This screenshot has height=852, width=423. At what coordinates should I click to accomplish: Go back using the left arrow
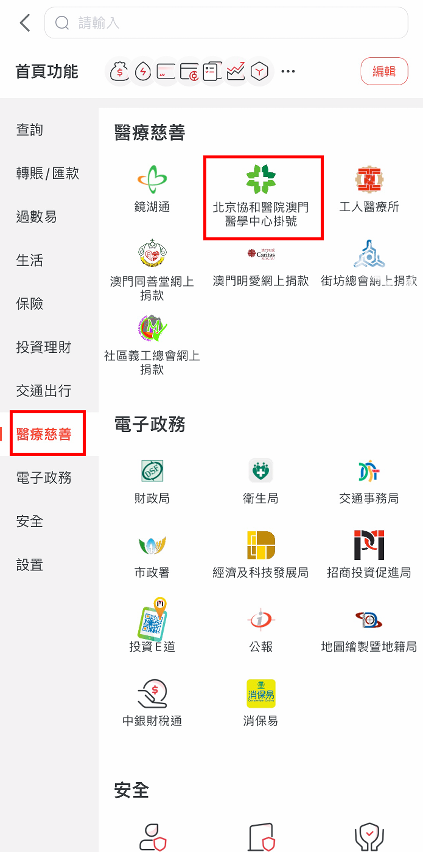click(x=24, y=23)
